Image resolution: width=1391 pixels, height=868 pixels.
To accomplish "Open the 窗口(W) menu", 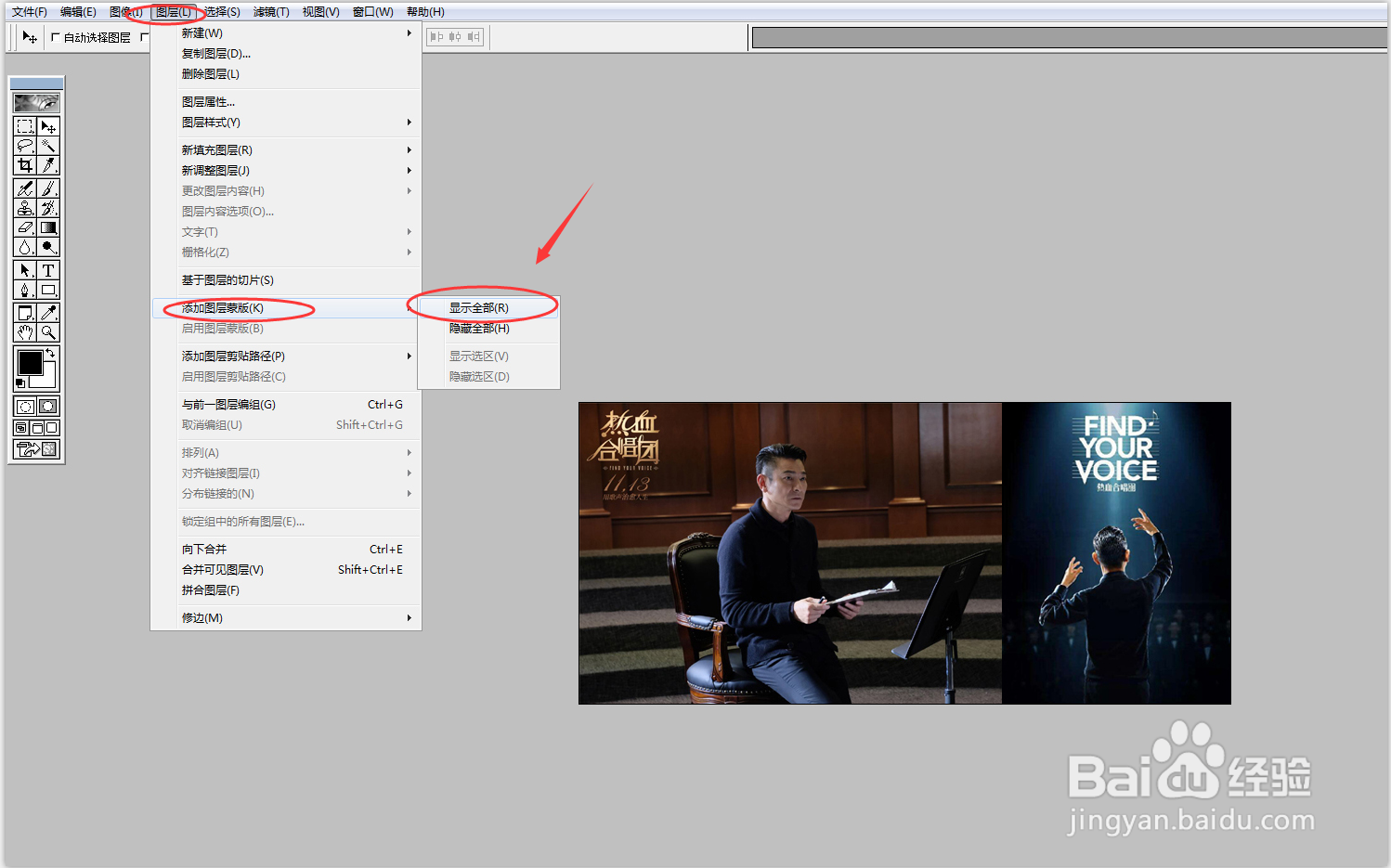I will tap(373, 12).
